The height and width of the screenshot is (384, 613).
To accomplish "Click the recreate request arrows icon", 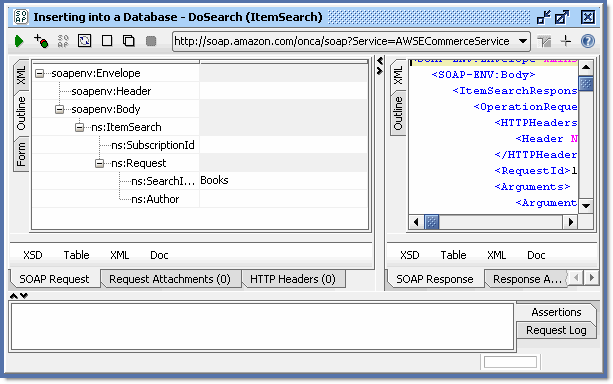I will 84,41.
